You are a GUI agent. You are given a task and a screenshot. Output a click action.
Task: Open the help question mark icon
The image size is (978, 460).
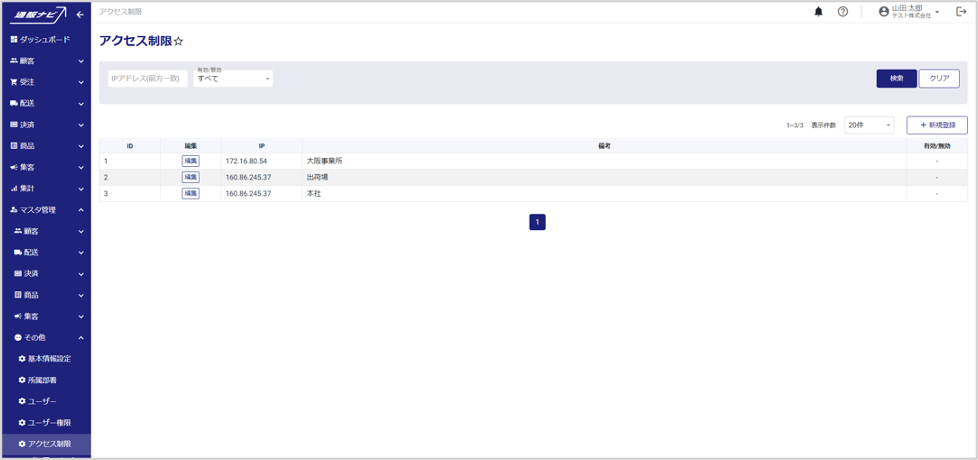click(843, 12)
